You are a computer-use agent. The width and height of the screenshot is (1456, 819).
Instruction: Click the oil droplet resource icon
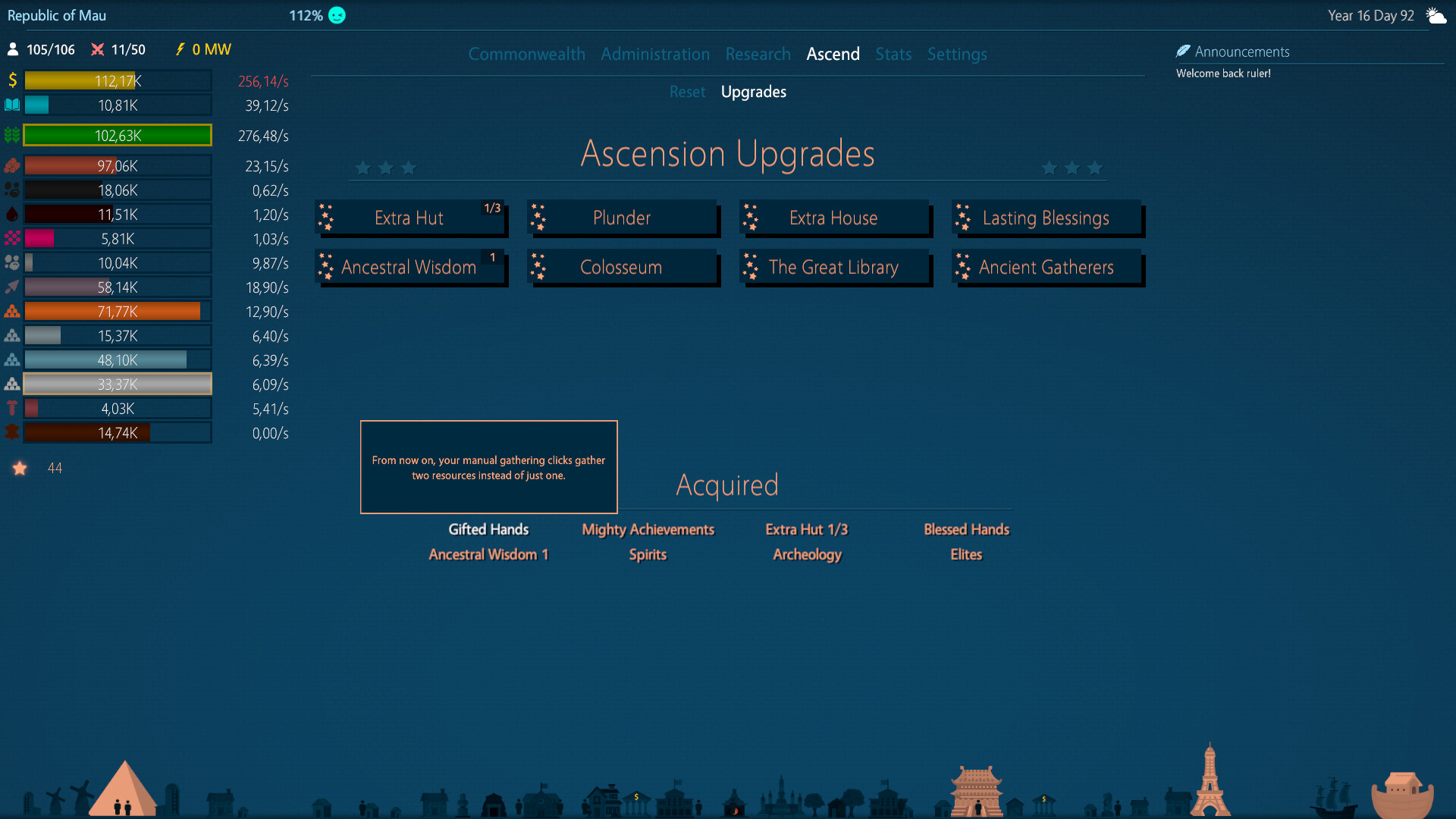tap(12, 214)
